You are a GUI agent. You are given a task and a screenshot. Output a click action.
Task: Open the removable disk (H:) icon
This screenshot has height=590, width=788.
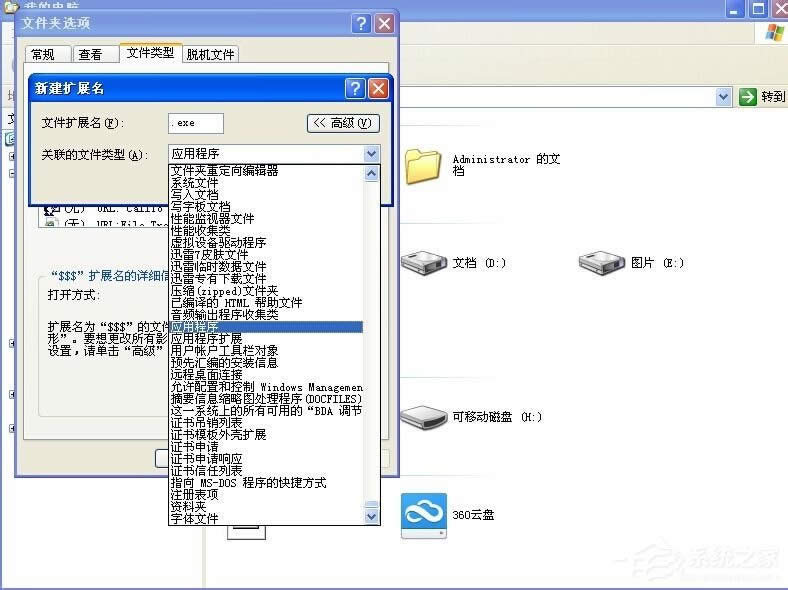(x=422, y=416)
